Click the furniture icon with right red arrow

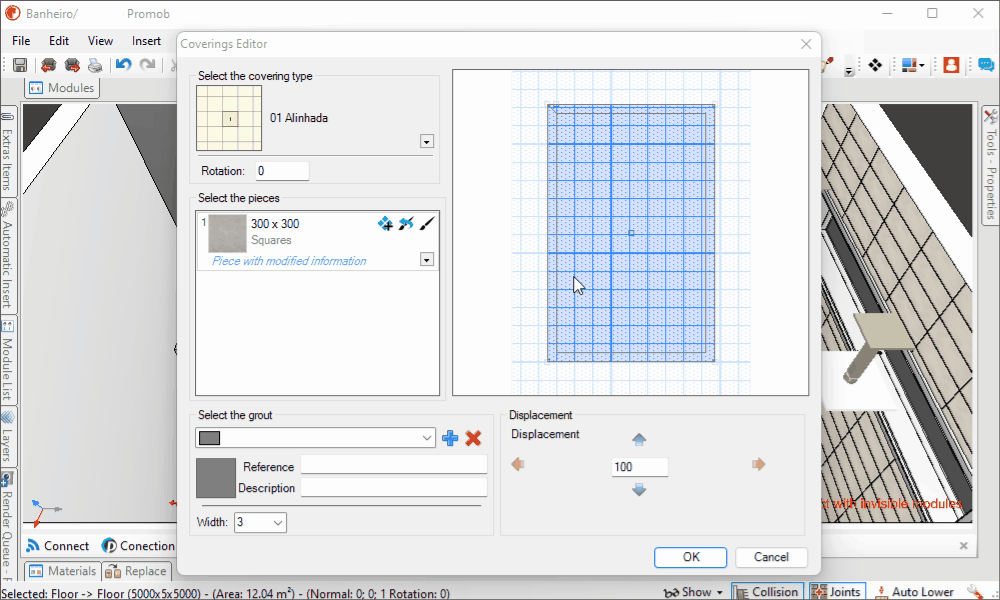[72, 65]
